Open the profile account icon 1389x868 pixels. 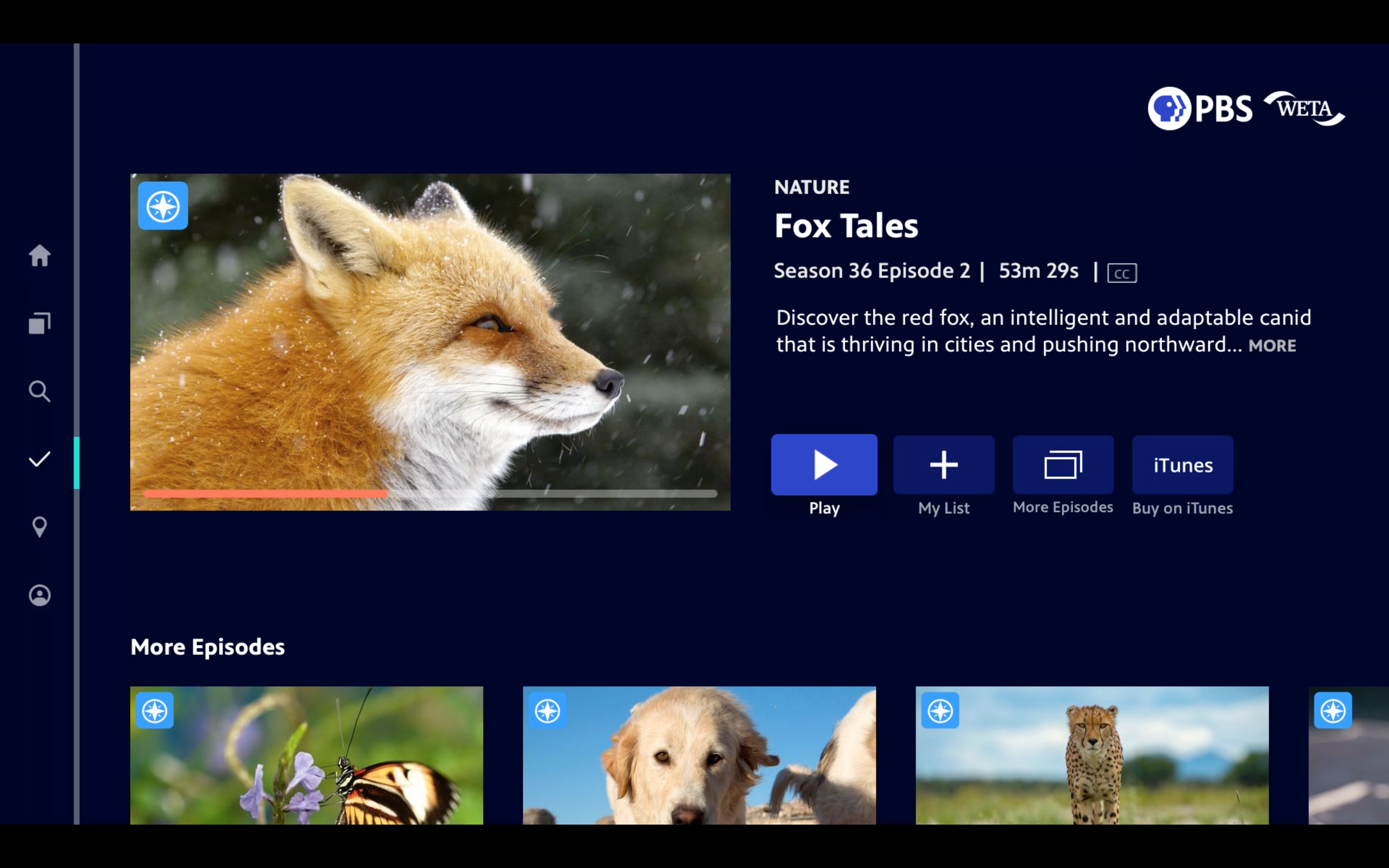click(x=40, y=595)
